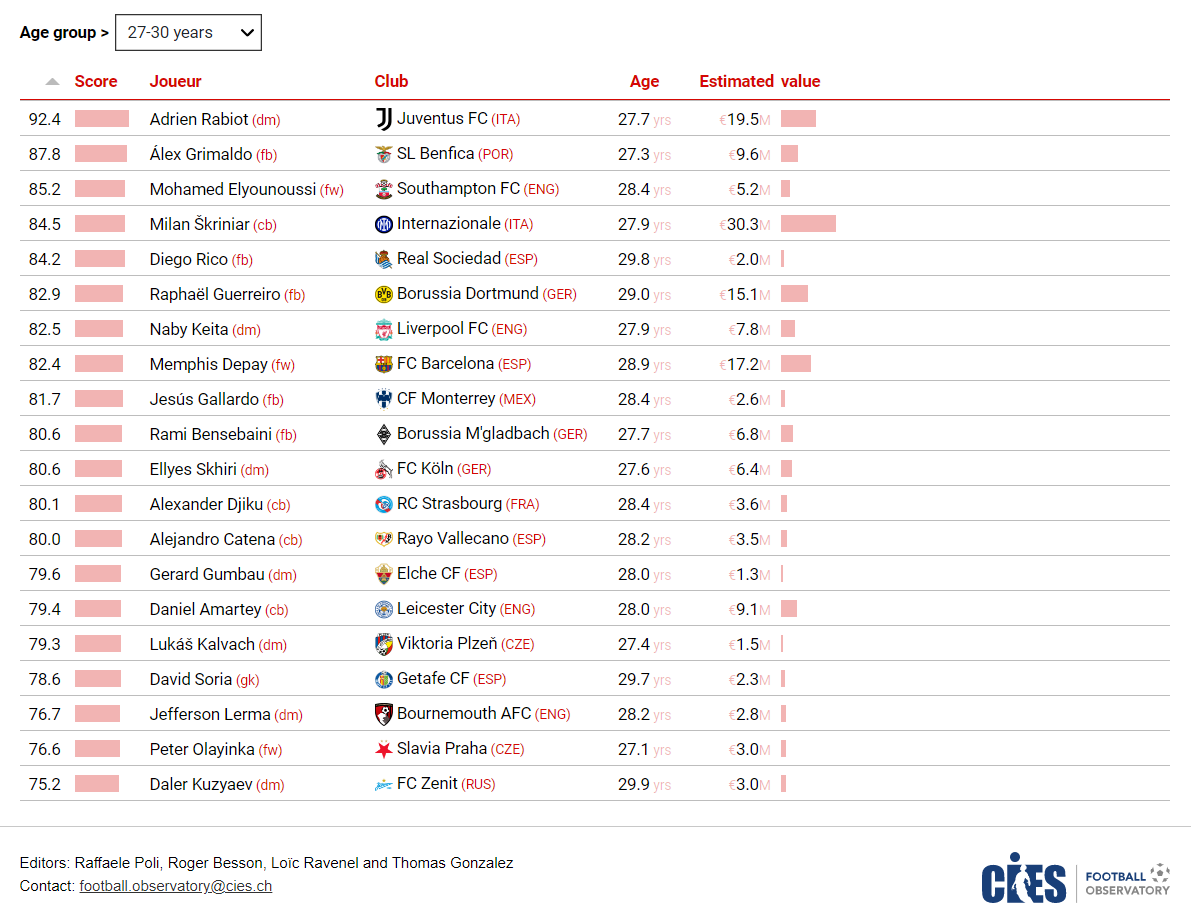Open the football.observatory@cies.ch email link
1191x922 pixels.
coord(175,886)
